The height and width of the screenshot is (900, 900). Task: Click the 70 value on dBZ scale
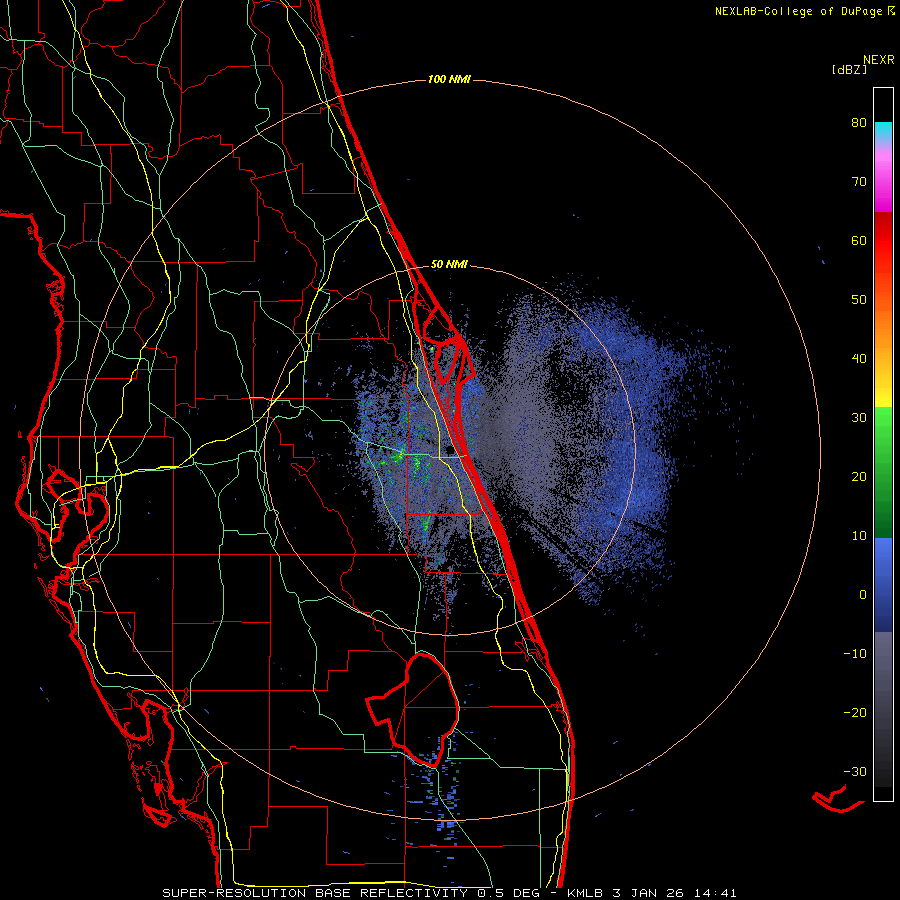coord(859,182)
